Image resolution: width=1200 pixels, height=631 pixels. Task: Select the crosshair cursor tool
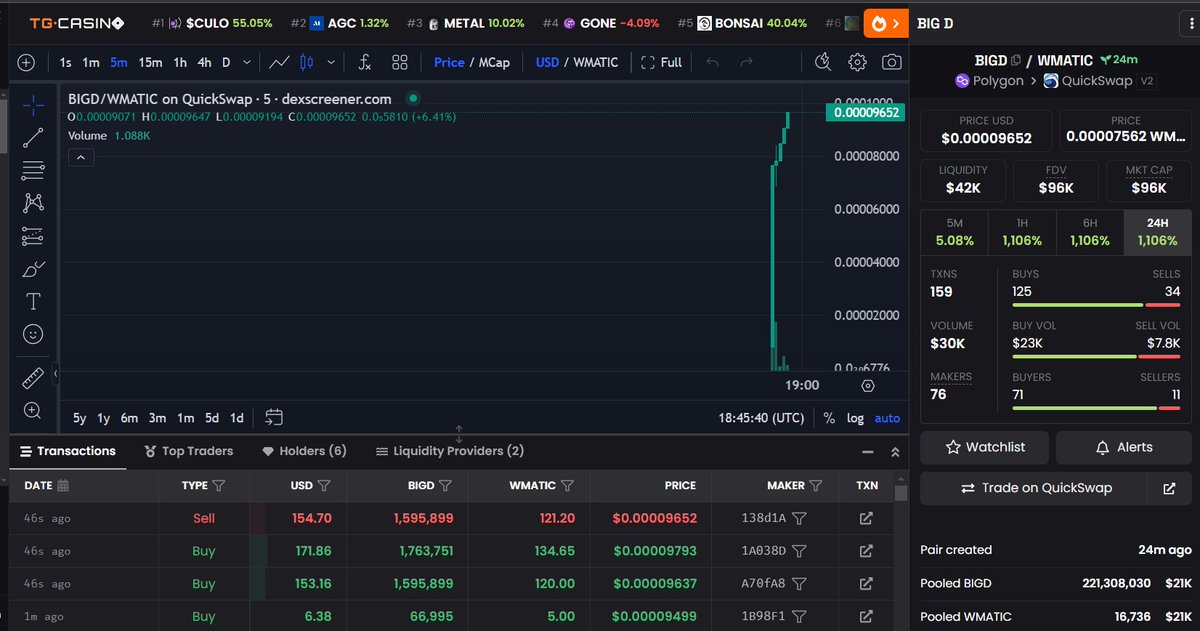[x=32, y=103]
